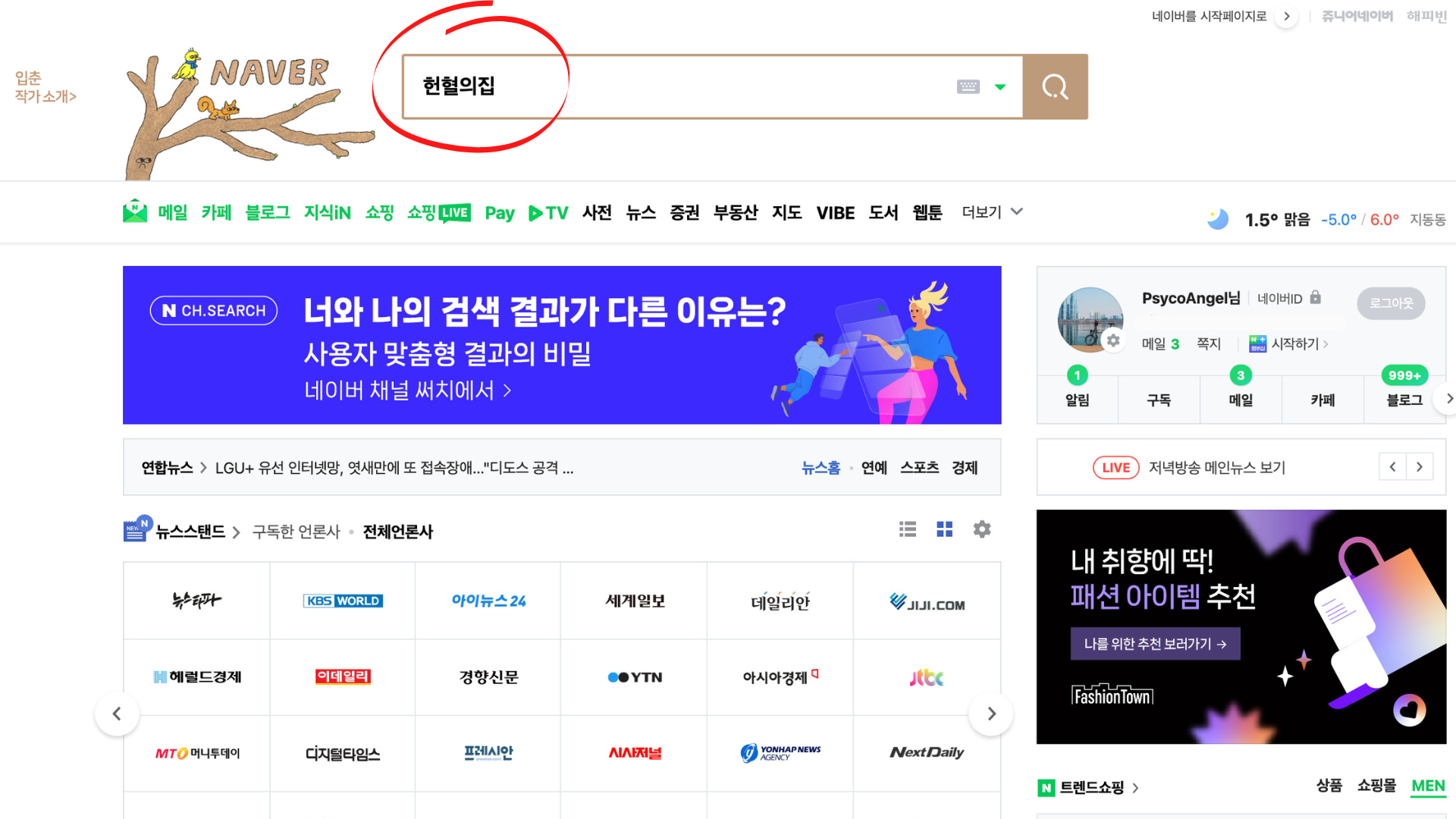This screenshot has width=1456, height=819.
Task: Click the green TV play icon in services menu
Action: click(535, 212)
